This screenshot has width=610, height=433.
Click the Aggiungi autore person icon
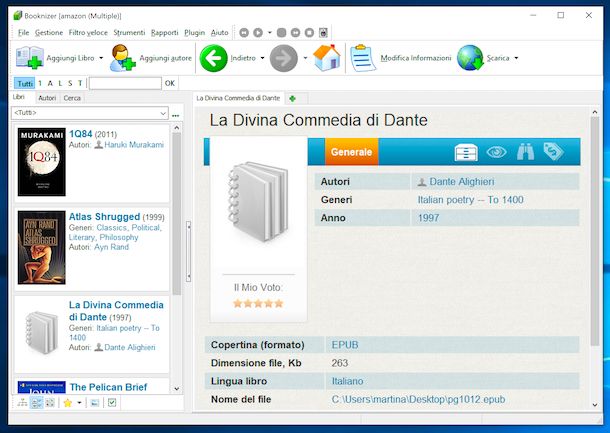click(x=123, y=58)
